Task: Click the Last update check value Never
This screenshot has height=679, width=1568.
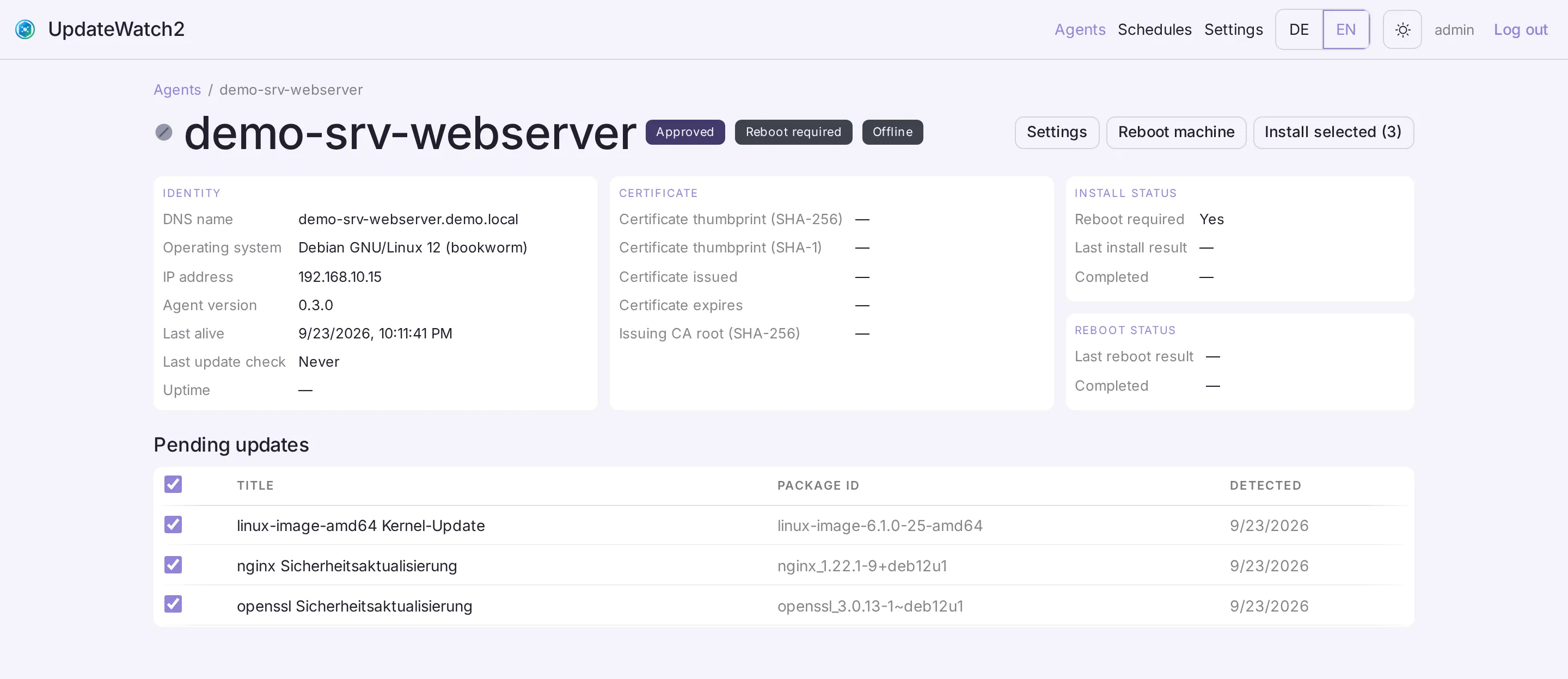Action: pyautogui.click(x=318, y=361)
